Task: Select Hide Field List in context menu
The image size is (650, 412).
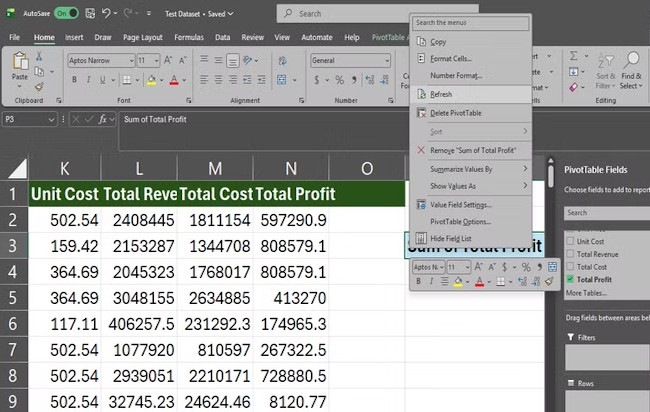Action: (473, 238)
